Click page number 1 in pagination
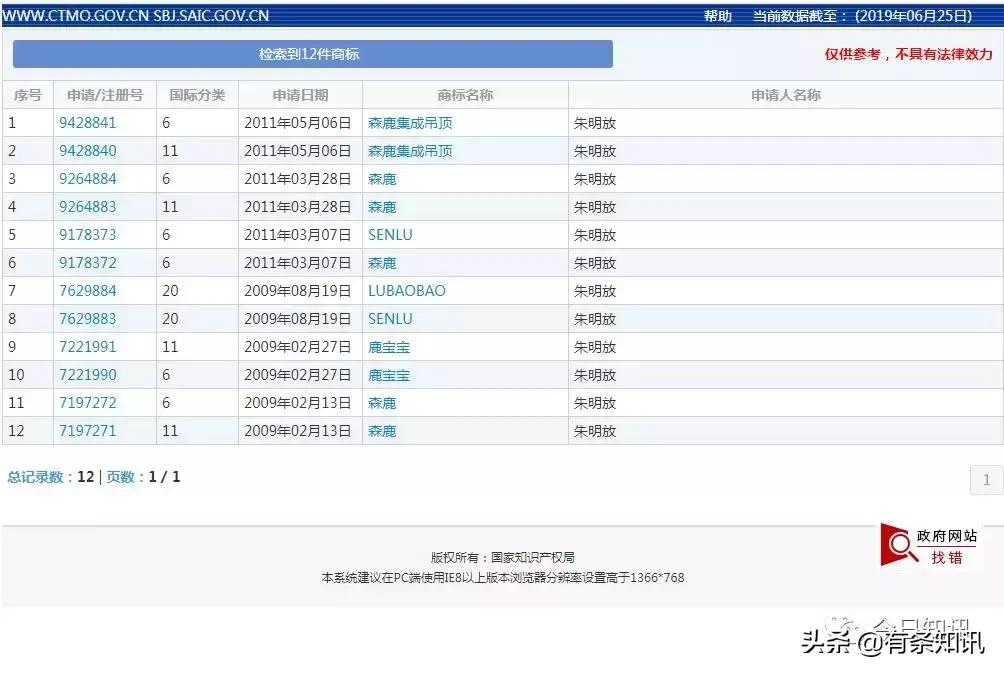The width and height of the screenshot is (1004, 674). (985, 479)
